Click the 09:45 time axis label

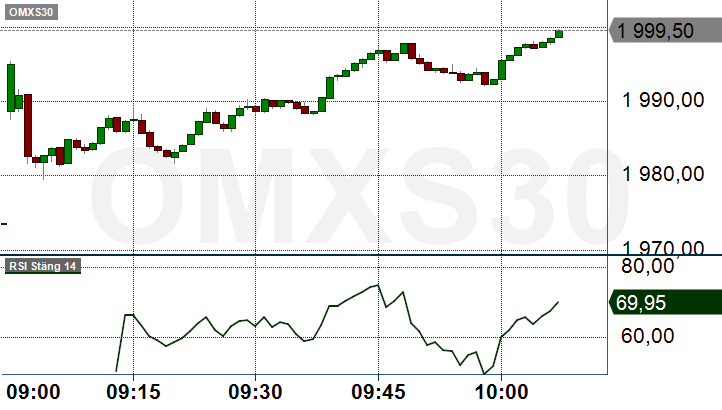click(378, 392)
